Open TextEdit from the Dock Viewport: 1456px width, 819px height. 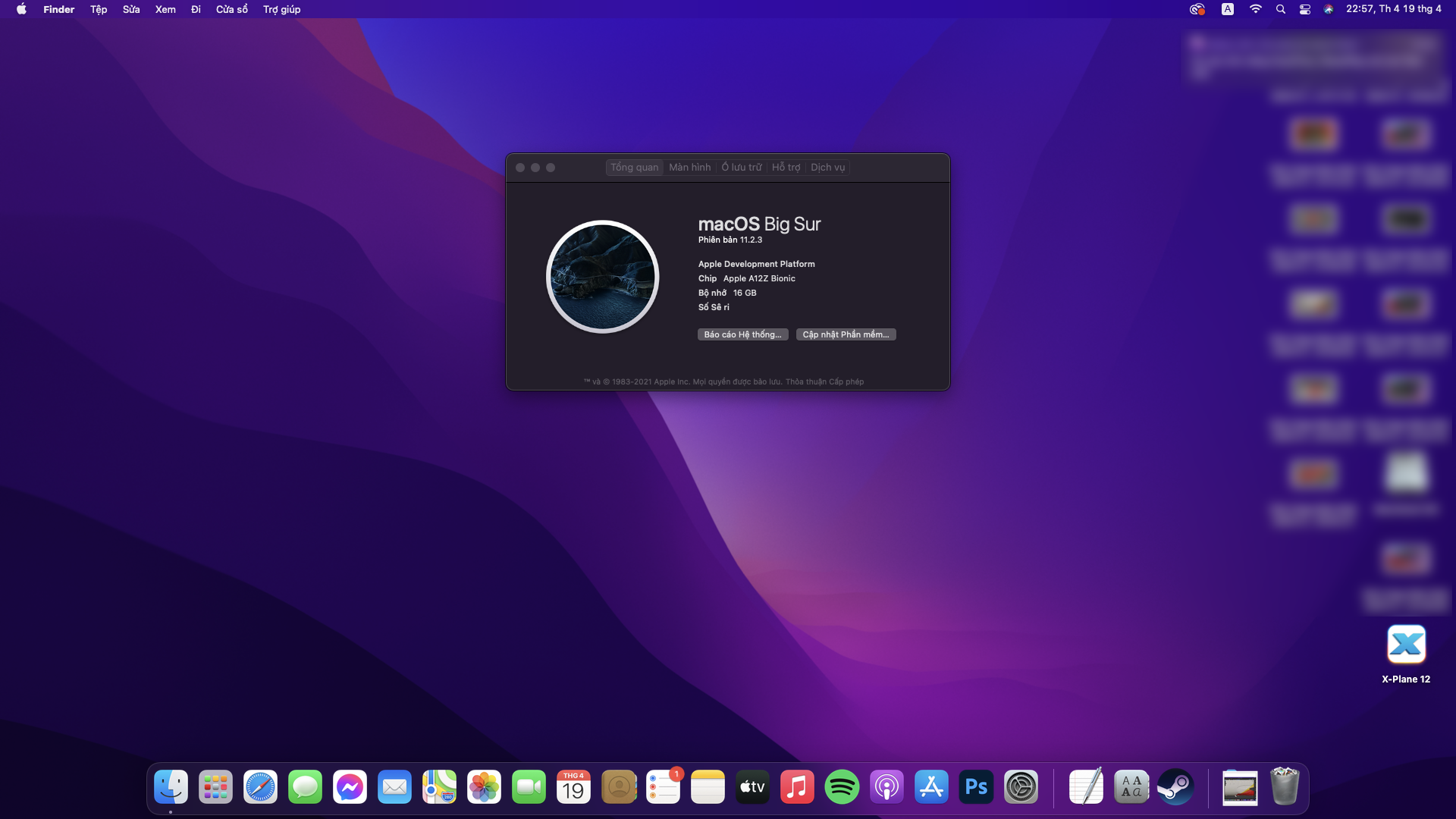pos(1086,787)
